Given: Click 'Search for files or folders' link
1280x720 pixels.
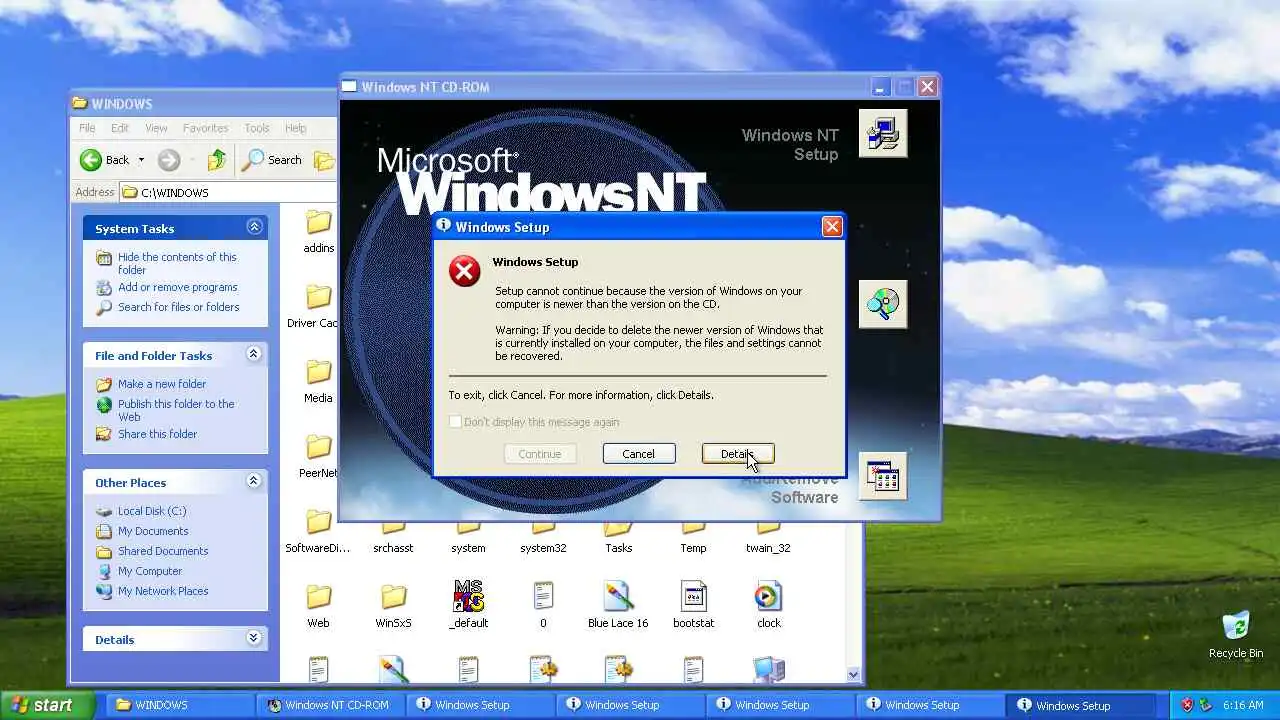Looking at the screenshot, I should click(x=179, y=307).
